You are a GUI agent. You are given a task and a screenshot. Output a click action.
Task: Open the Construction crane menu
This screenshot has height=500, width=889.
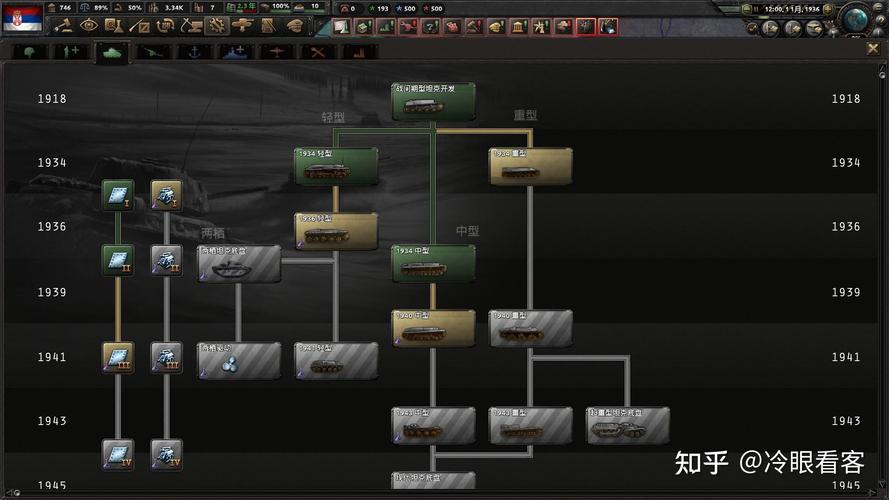(x=191, y=26)
